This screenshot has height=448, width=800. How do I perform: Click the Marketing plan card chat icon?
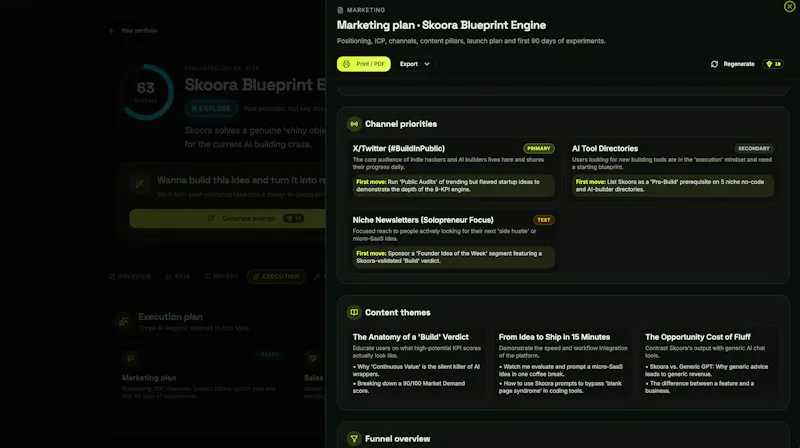click(x=131, y=358)
